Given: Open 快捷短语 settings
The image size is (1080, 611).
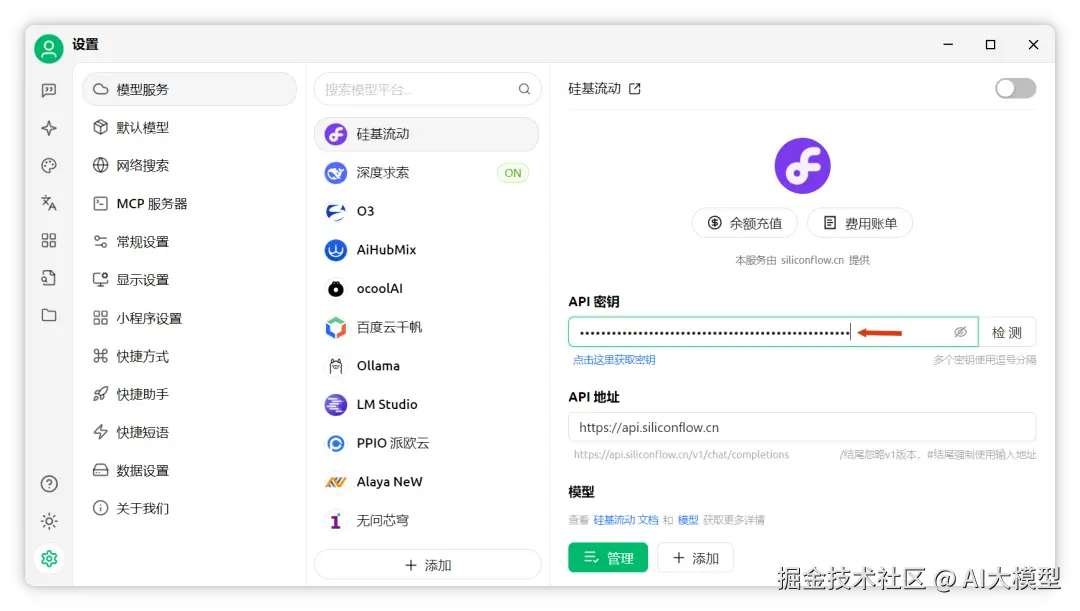Looking at the screenshot, I should tap(189, 433).
